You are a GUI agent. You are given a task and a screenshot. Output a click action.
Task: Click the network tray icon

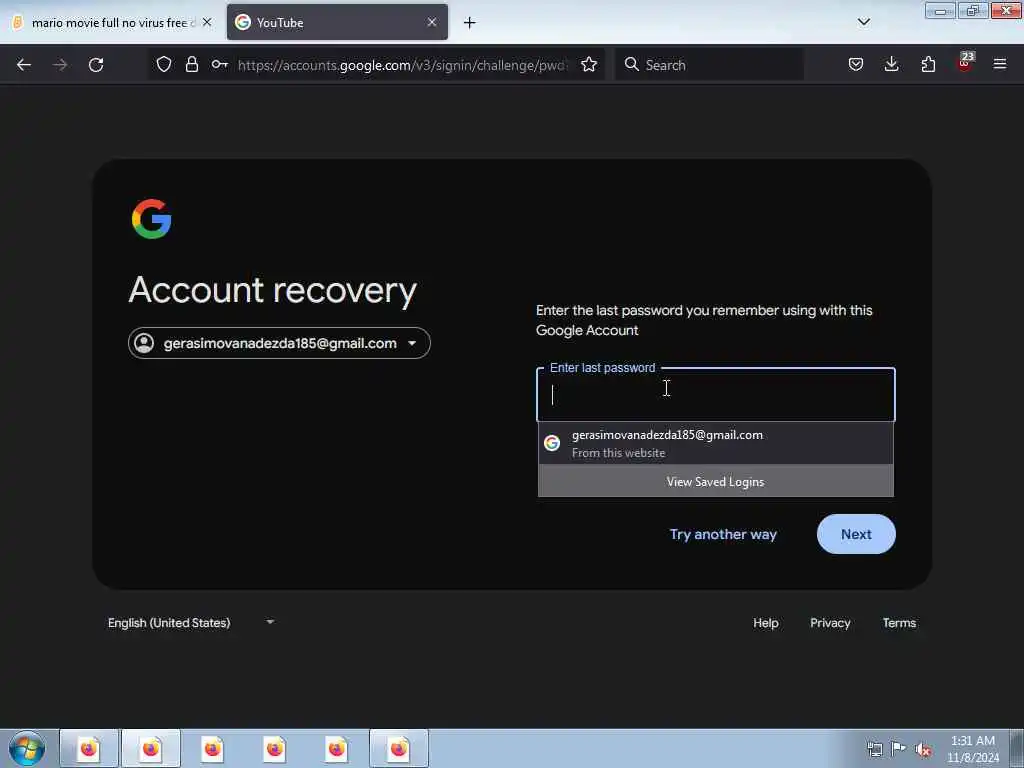[874, 749]
